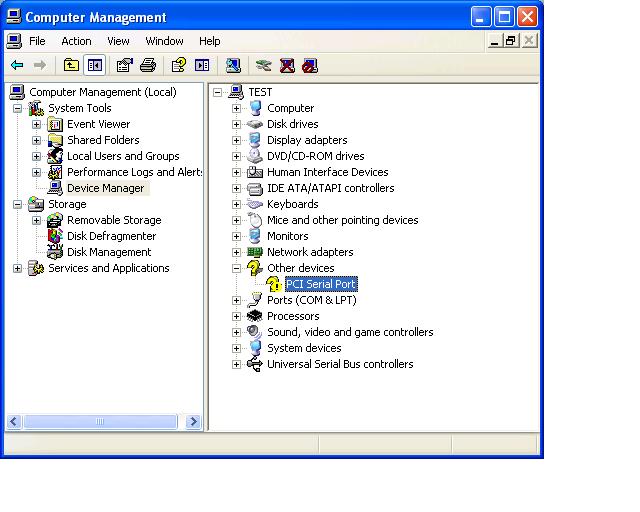Image resolution: width=640 pixels, height=512 pixels.
Task: Click Scan for hardware changes icon
Action: (x=233, y=66)
